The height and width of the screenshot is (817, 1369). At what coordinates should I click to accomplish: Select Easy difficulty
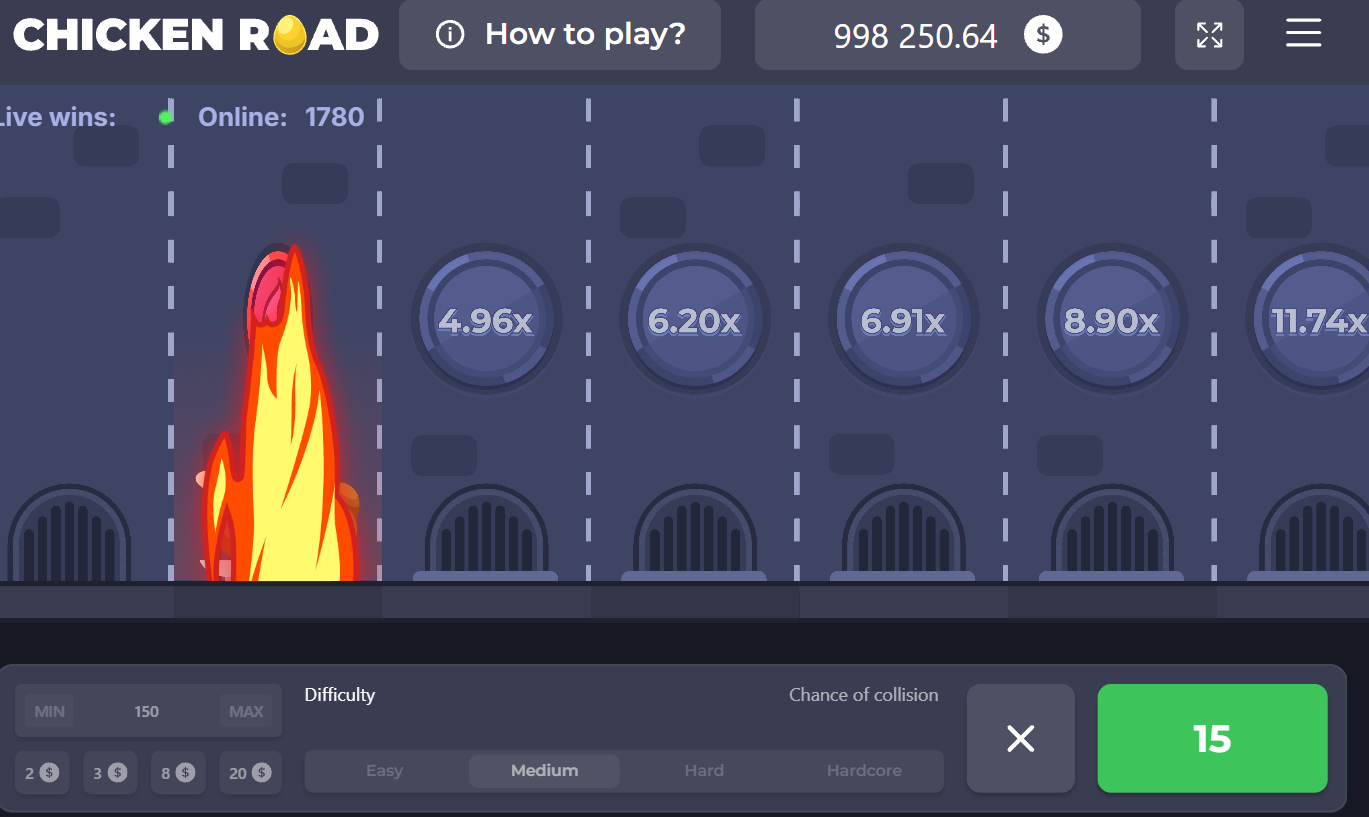pos(384,771)
